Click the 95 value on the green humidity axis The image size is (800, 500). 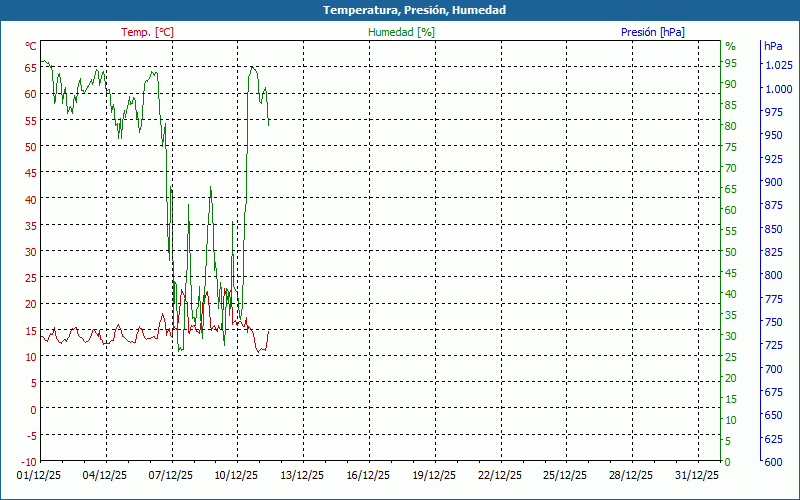[730, 63]
